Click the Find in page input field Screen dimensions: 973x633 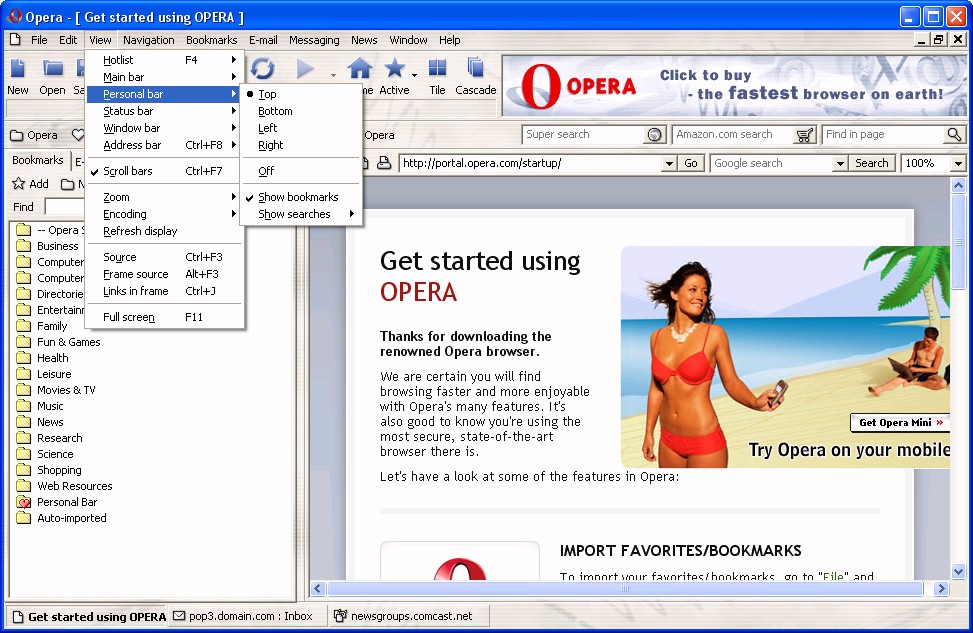click(x=884, y=135)
